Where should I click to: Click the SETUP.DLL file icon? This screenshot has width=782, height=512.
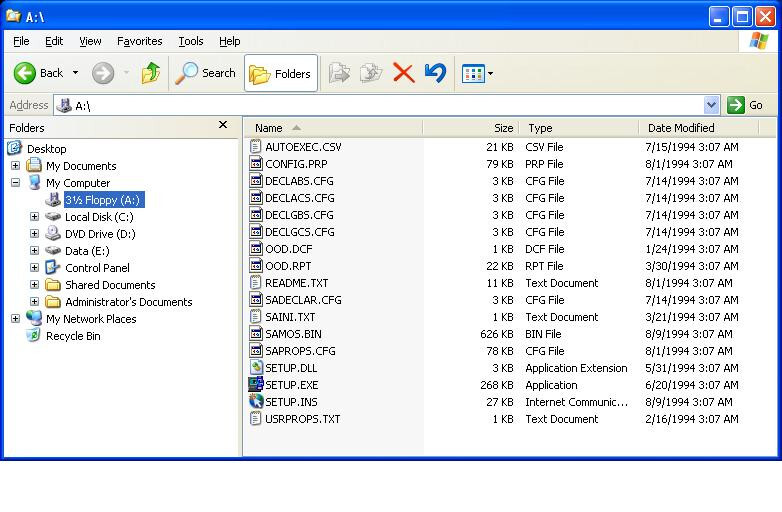pyautogui.click(x=256, y=367)
